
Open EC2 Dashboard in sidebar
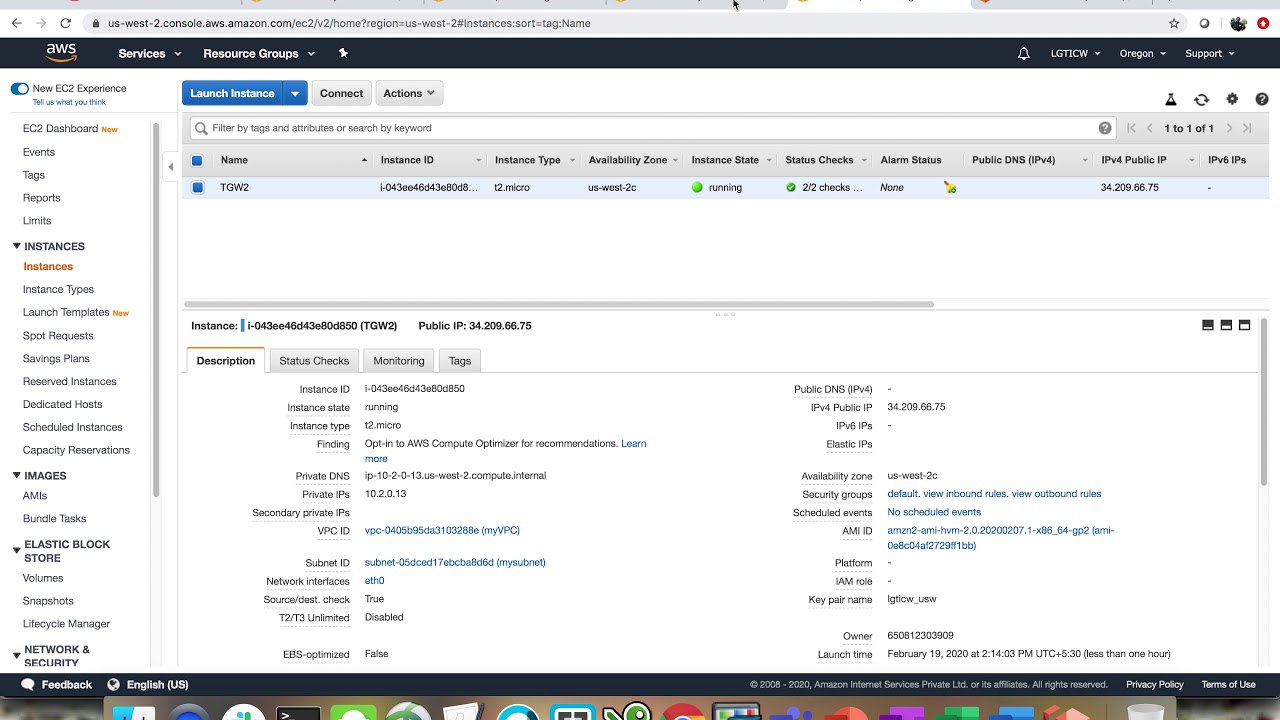60,128
